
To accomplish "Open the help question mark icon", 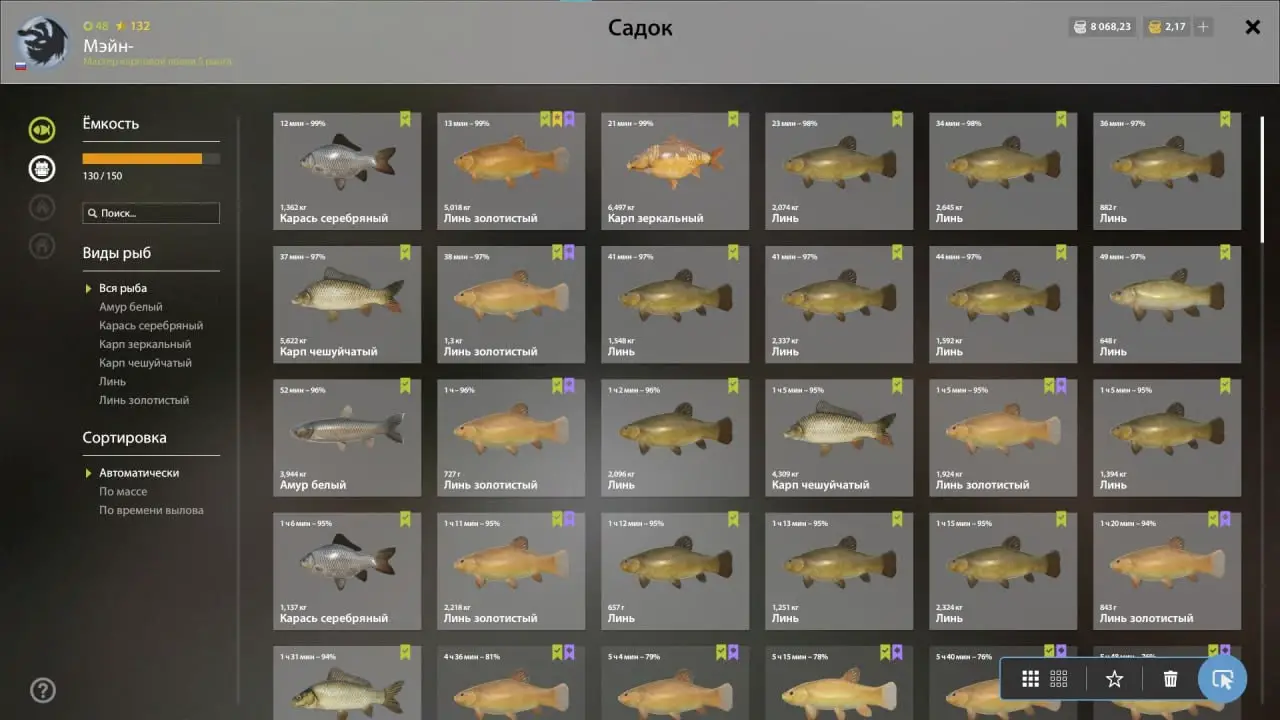I will (x=43, y=690).
